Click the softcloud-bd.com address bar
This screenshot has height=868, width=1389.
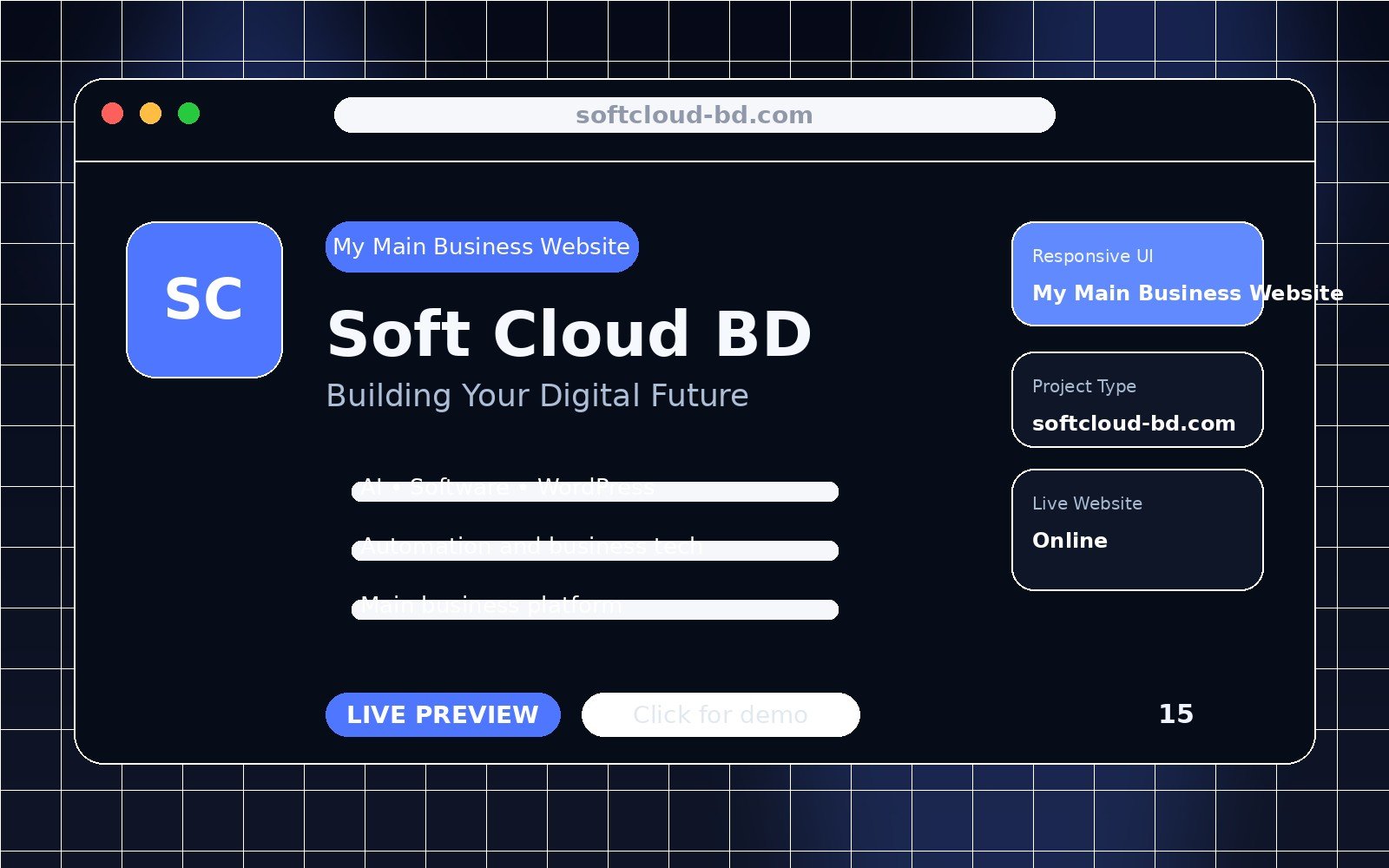(x=694, y=115)
